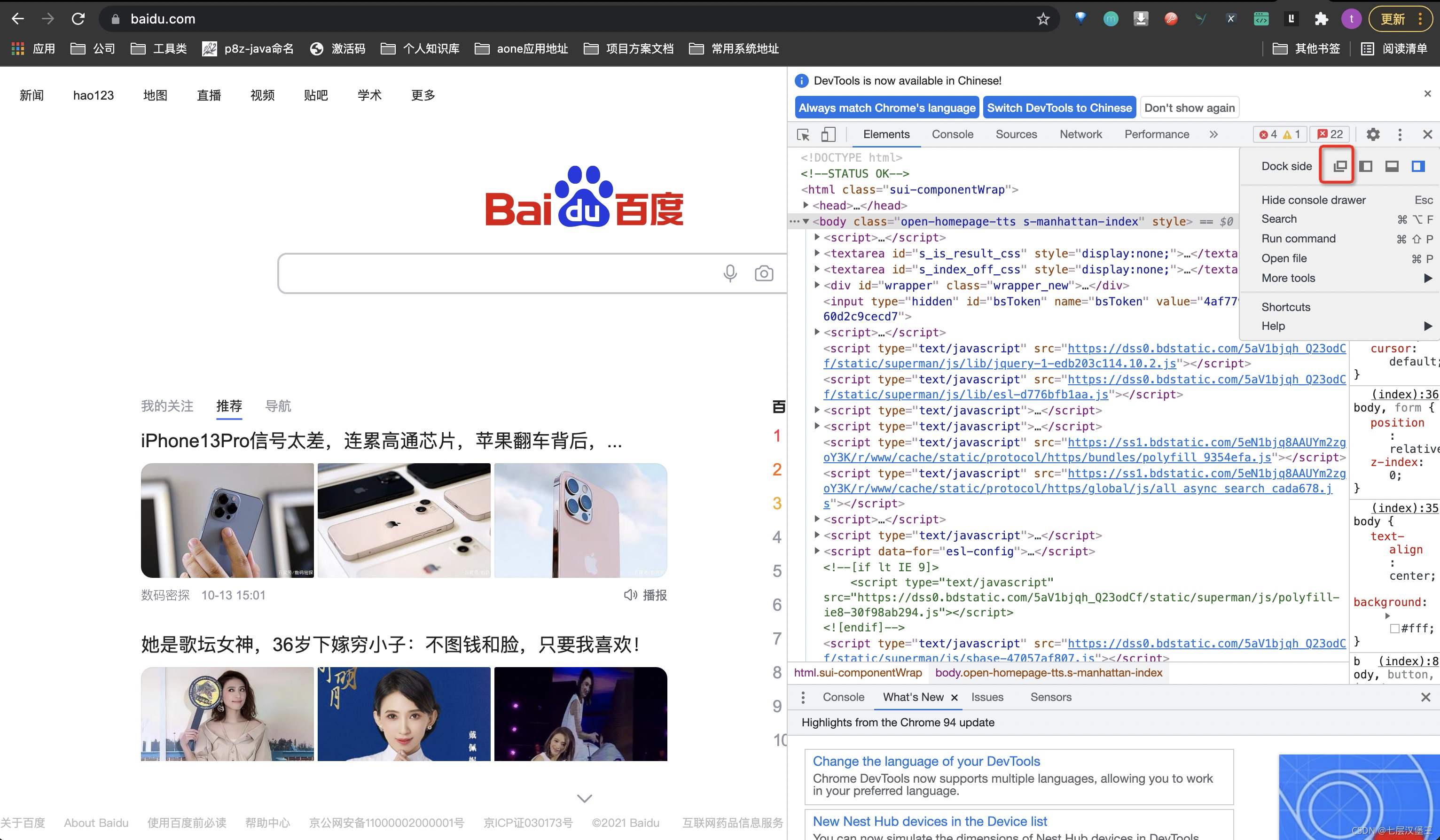Open the Performance panel tab
This screenshot has width=1440, height=840.
pyautogui.click(x=1157, y=134)
